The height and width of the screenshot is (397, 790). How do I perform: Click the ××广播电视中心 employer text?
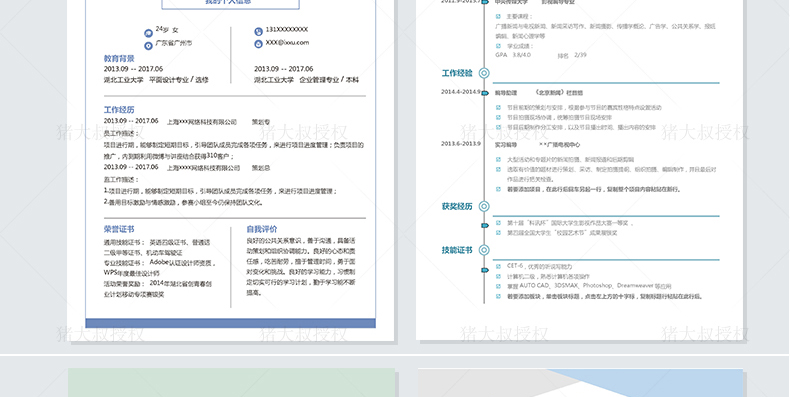(559, 145)
